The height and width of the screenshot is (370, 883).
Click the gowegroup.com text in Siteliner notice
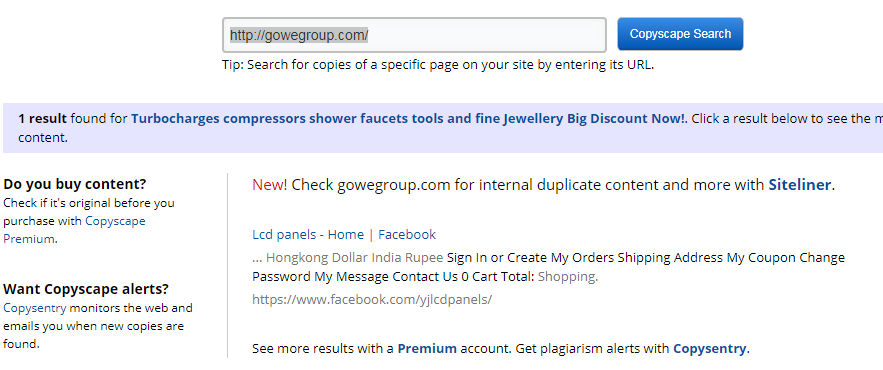(394, 185)
